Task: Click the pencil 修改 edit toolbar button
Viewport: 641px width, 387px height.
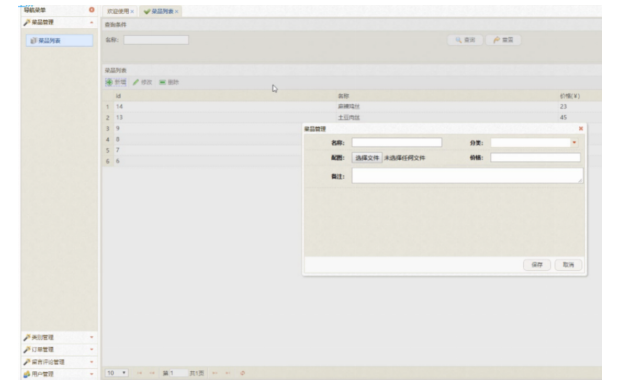Action: 142,82
